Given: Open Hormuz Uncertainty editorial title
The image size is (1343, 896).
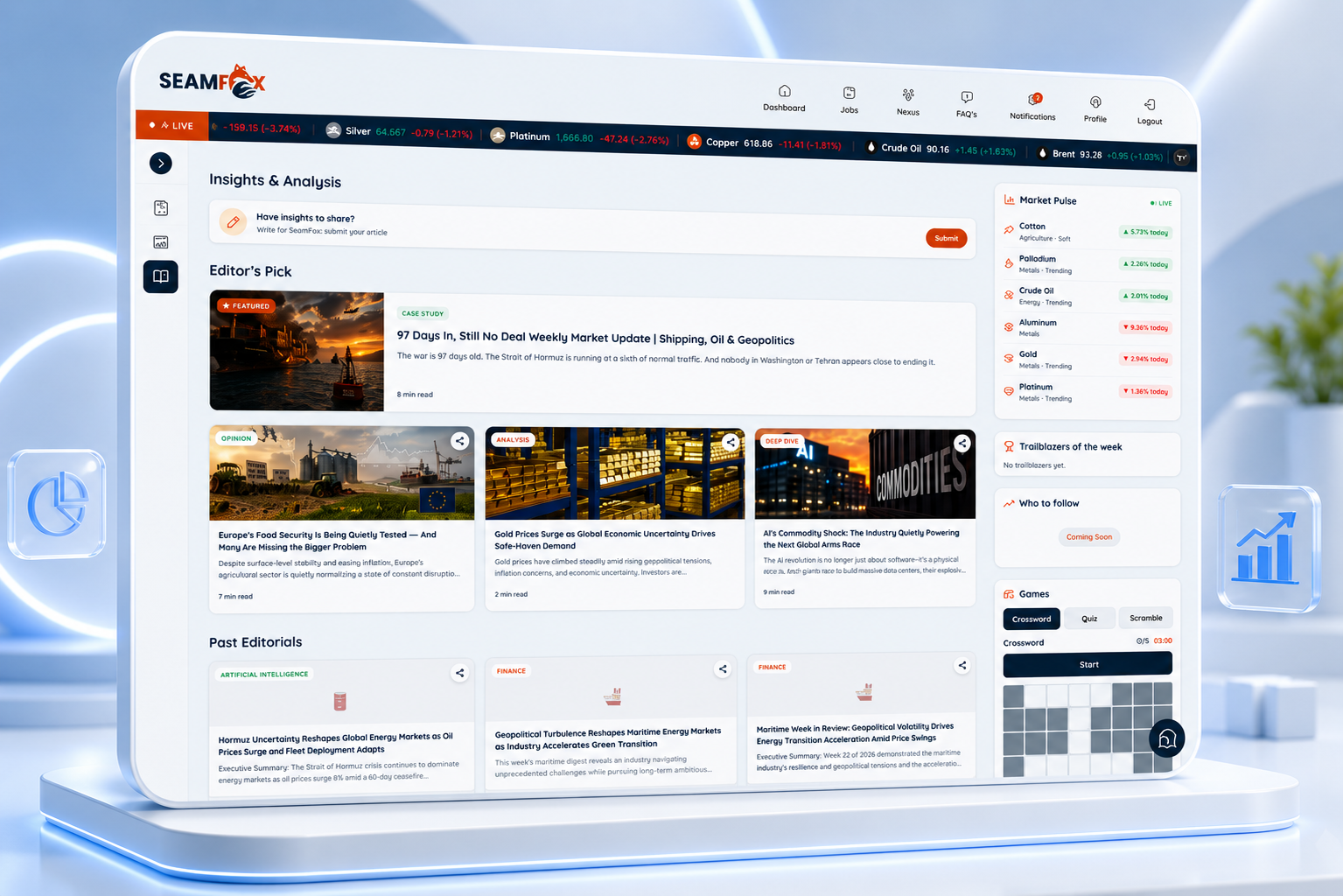Looking at the screenshot, I should pyautogui.click(x=336, y=744).
